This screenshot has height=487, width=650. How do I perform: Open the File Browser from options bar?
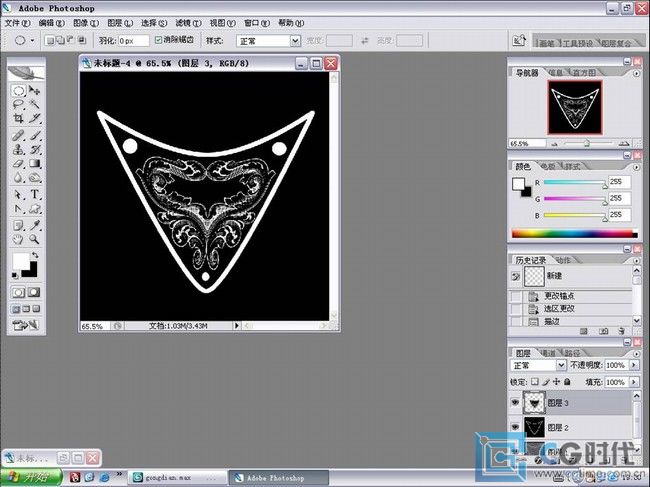coord(519,41)
